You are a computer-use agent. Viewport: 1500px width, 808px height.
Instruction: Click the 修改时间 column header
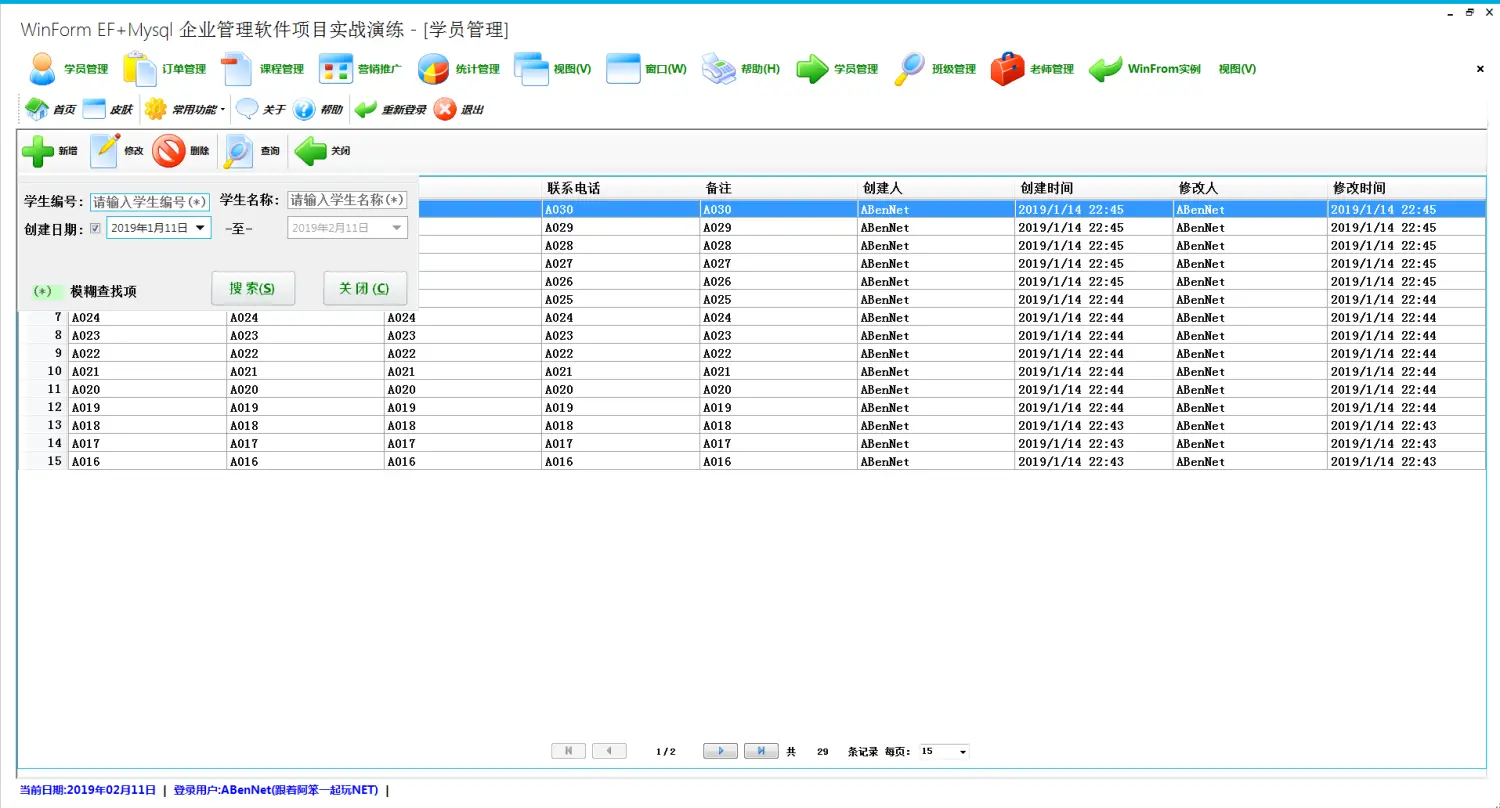(x=1407, y=188)
